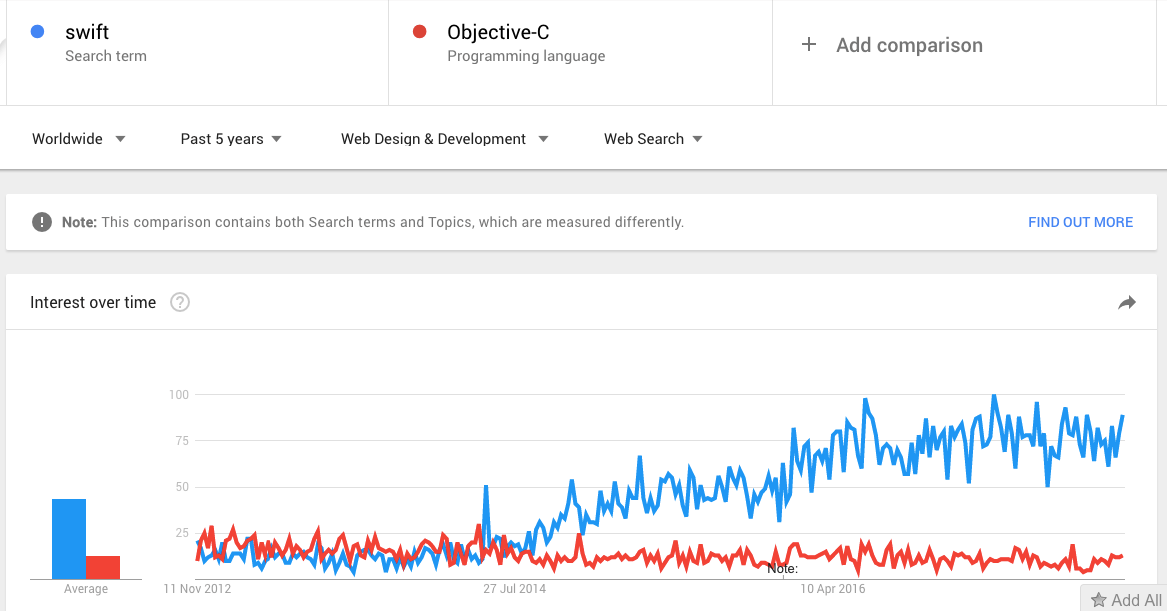Screen dimensions: 1167x611
Task: Click the FIND OUT MORE link
Action: click(1080, 222)
